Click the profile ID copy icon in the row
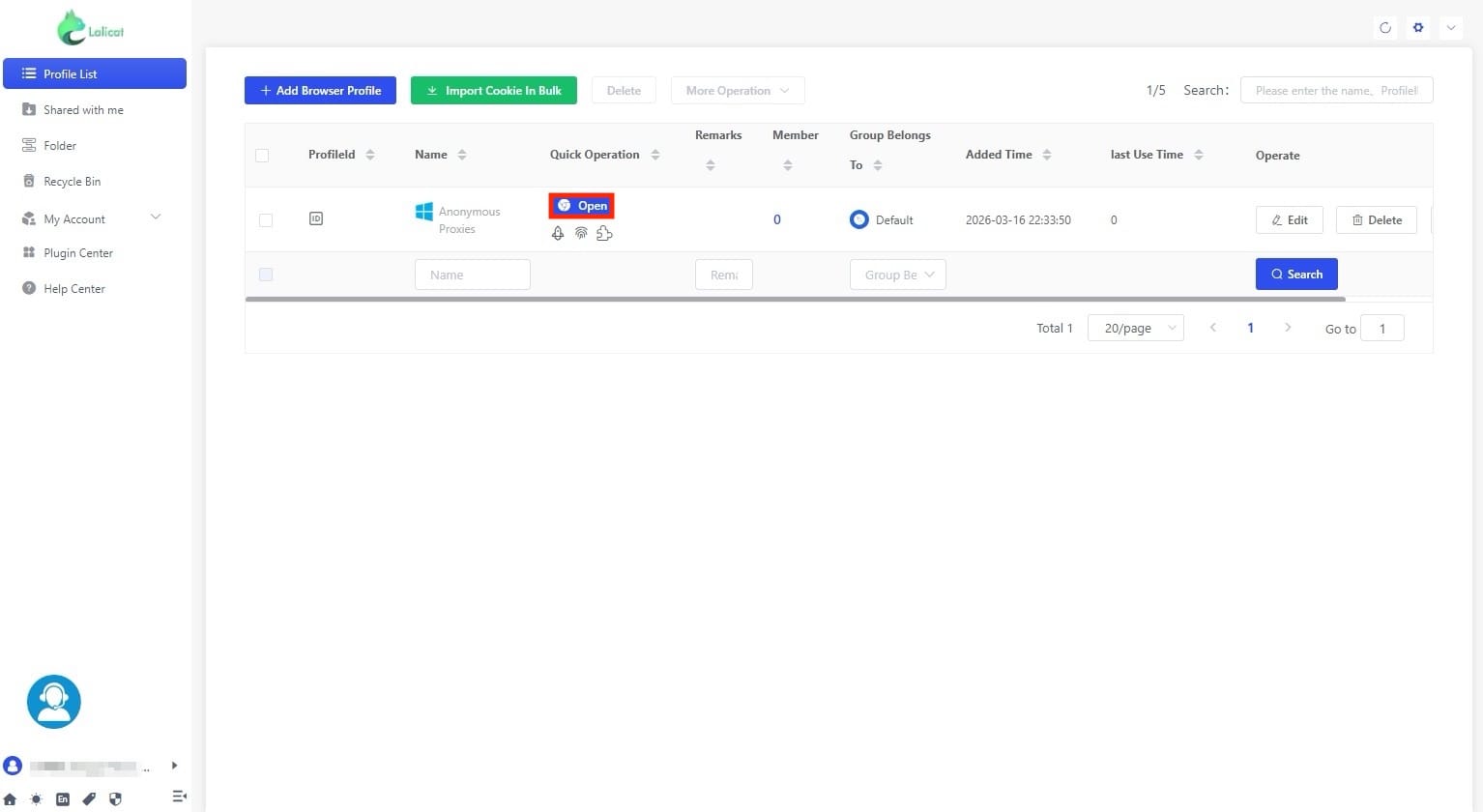Image resolution: width=1483 pixels, height=812 pixels. pyautogui.click(x=316, y=218)
